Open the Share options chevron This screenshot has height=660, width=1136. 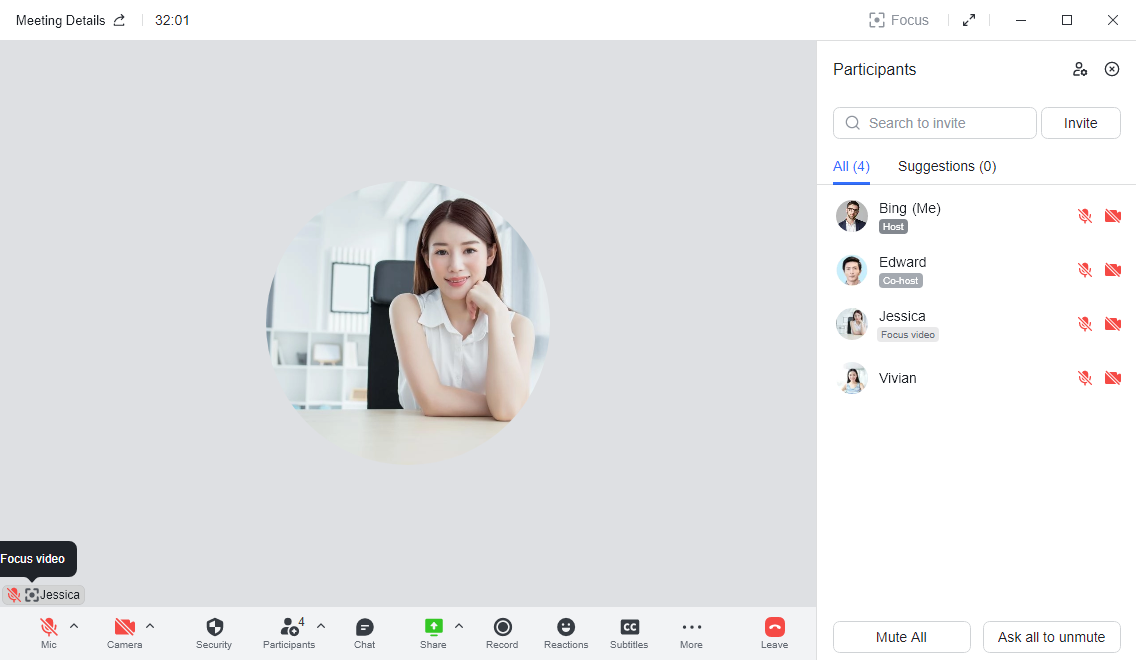coord(458,625)
